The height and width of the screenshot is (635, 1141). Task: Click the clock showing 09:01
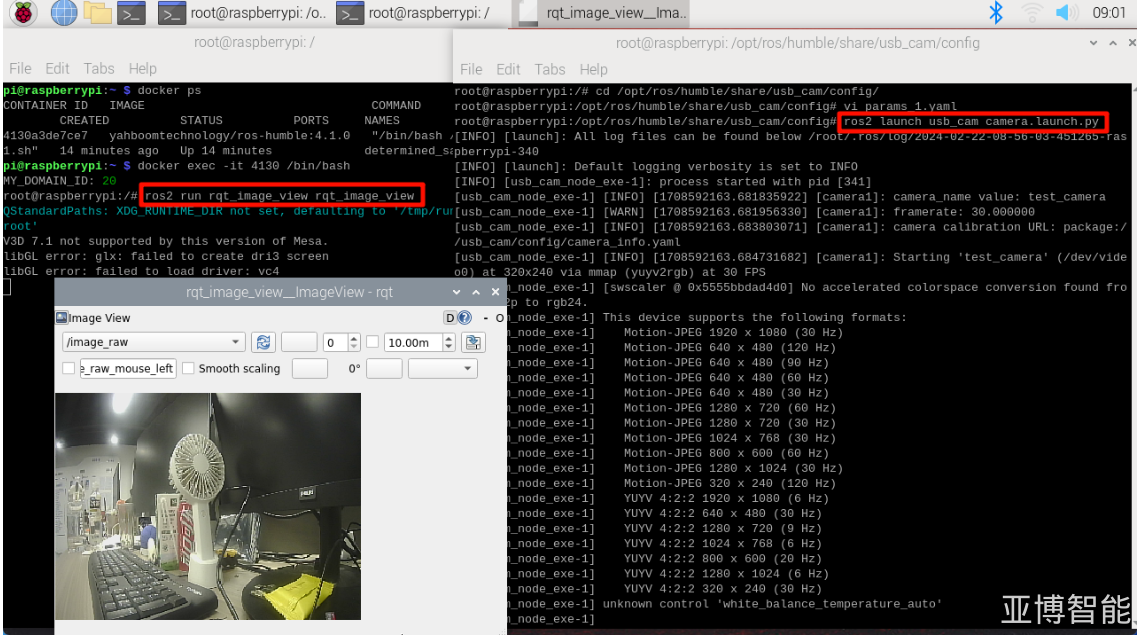click(x=1108, y=12)
